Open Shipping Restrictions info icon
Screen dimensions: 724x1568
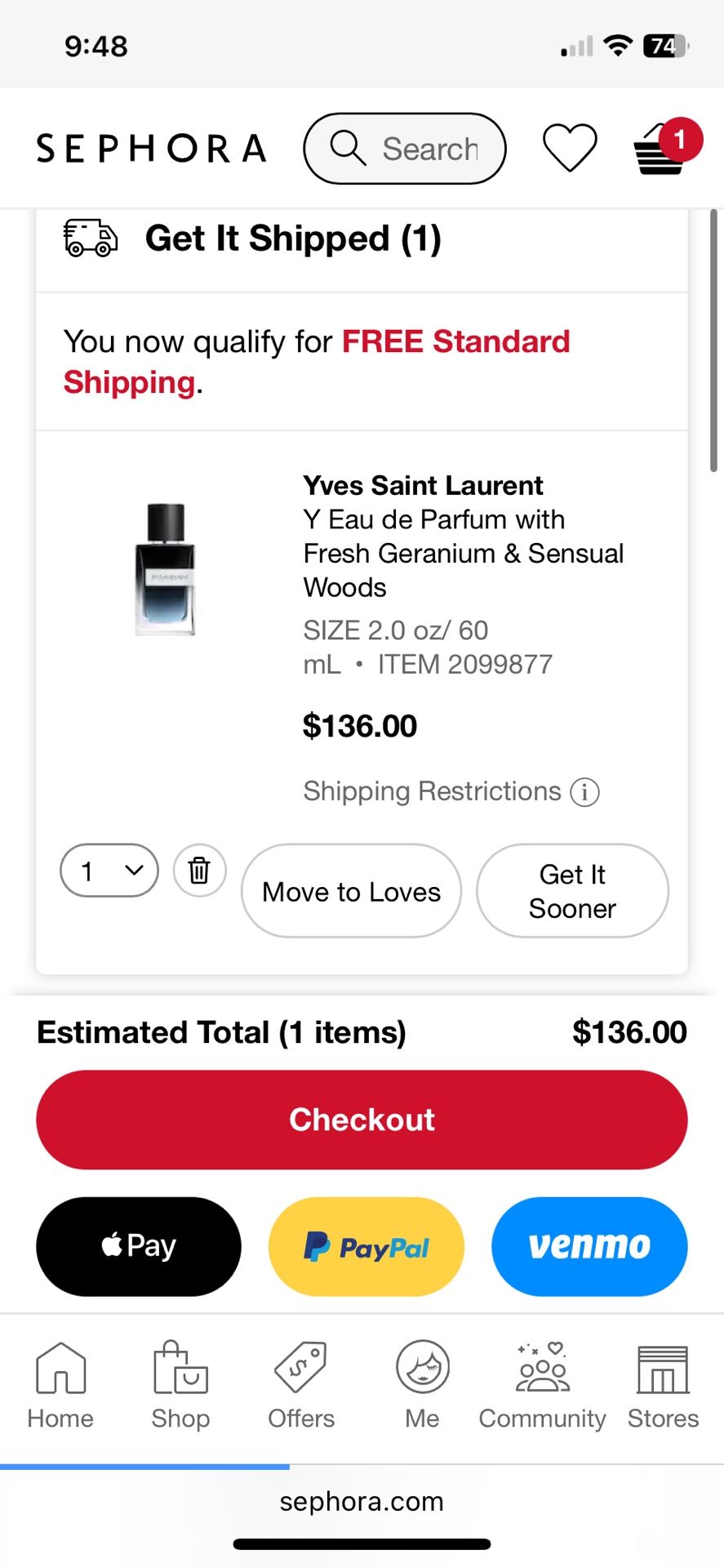tap(584, 792)
